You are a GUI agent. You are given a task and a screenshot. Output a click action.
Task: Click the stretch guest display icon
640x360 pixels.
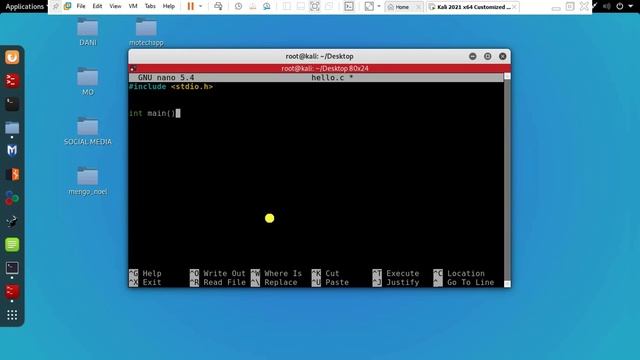369,7
